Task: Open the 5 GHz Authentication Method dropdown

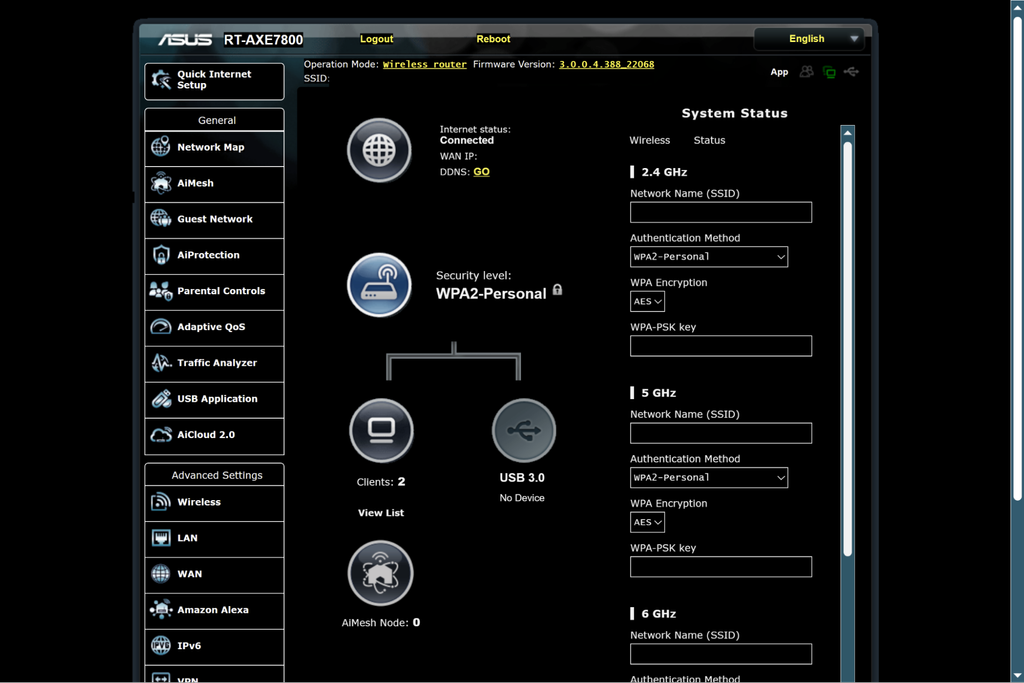Action: pyautogui.click(x=708, y=477)
